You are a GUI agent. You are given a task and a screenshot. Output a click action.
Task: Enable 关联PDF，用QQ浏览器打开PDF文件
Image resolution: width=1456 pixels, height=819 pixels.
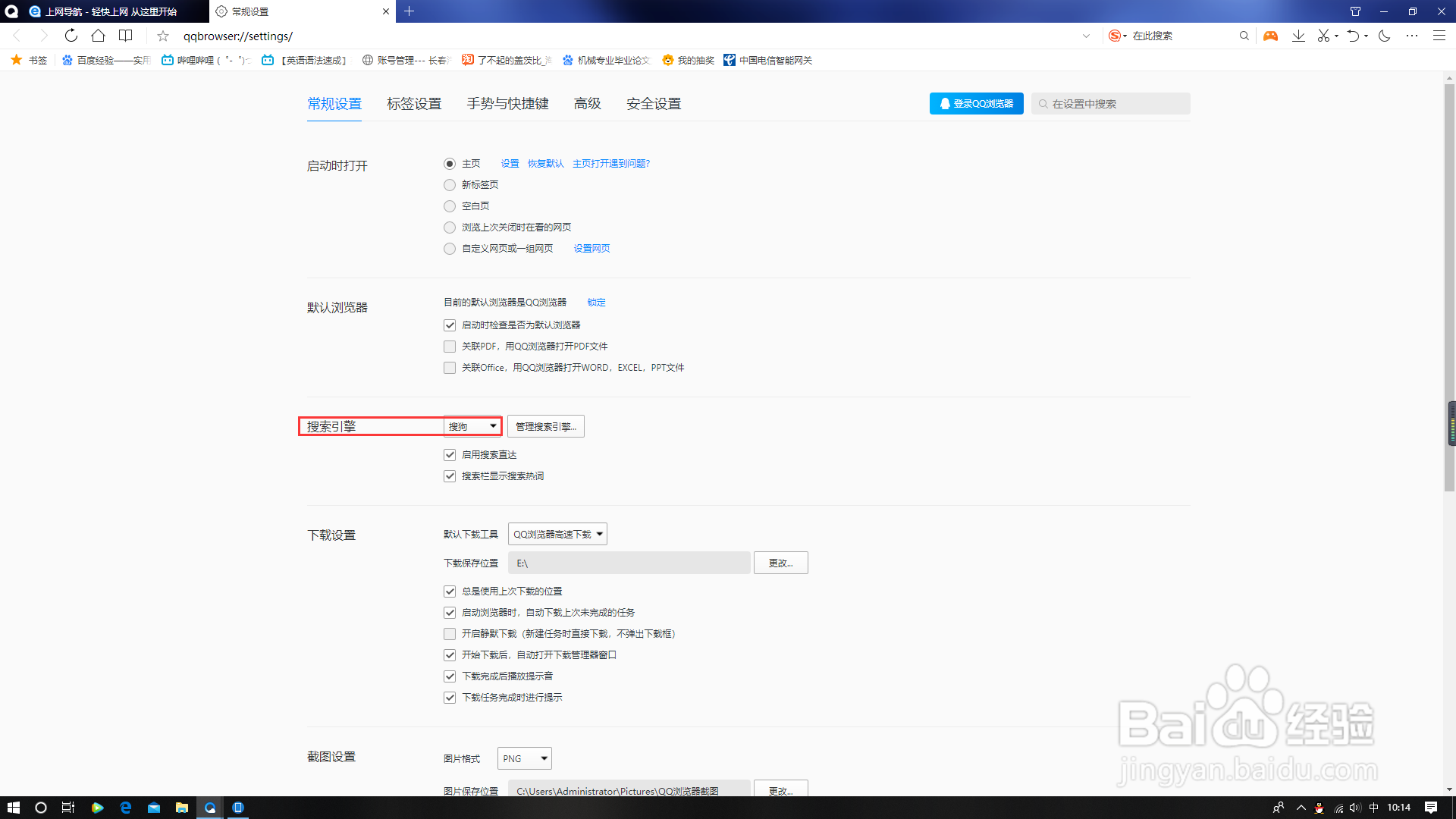[450, 347]
